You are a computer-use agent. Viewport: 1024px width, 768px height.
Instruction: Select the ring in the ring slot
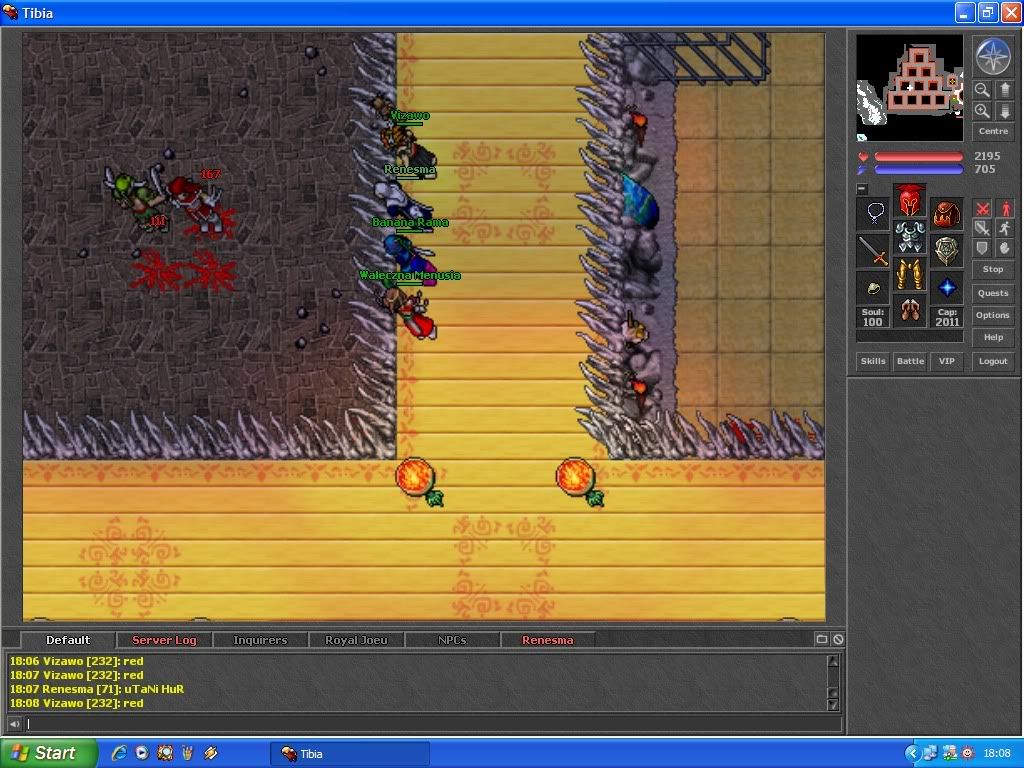click(873, 287)
